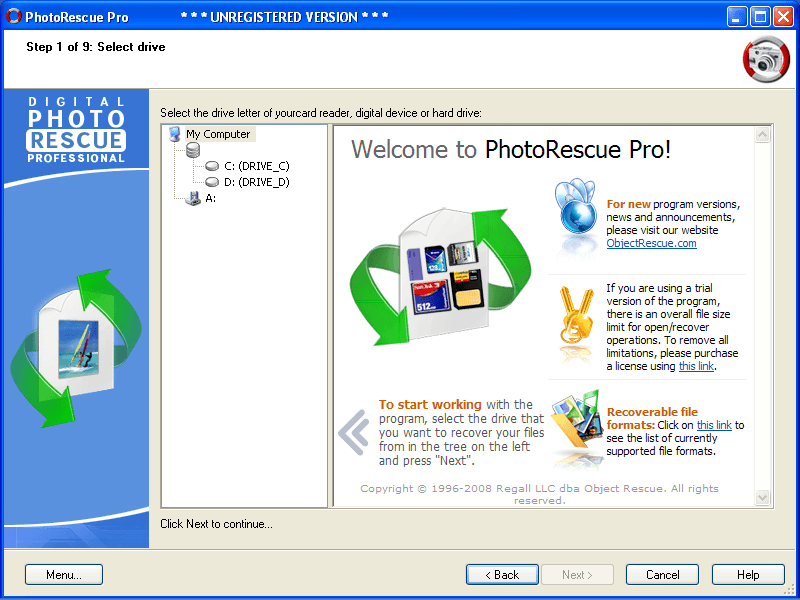Close the PhotoRescue Pro window
The width and height of the screenshot is (800, 600).
[x=783, y=17]
